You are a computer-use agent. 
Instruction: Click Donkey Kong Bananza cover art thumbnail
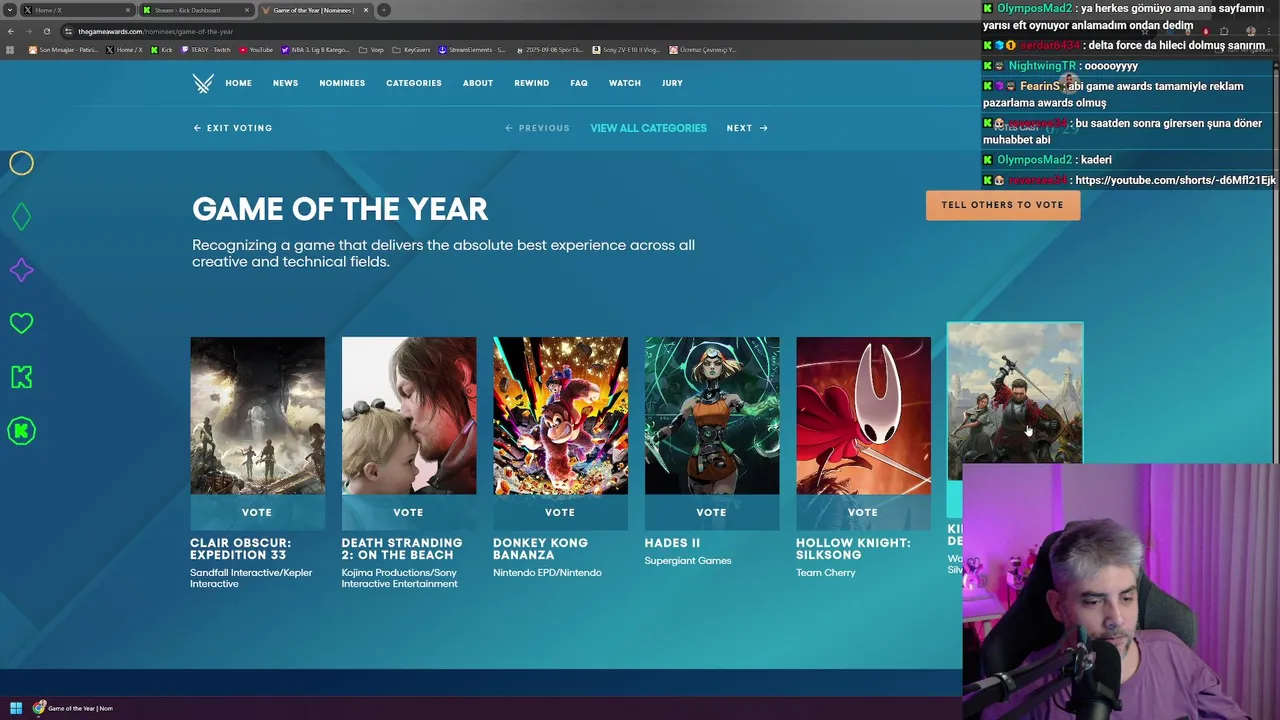pyautogui.click(x=560, y=416)
